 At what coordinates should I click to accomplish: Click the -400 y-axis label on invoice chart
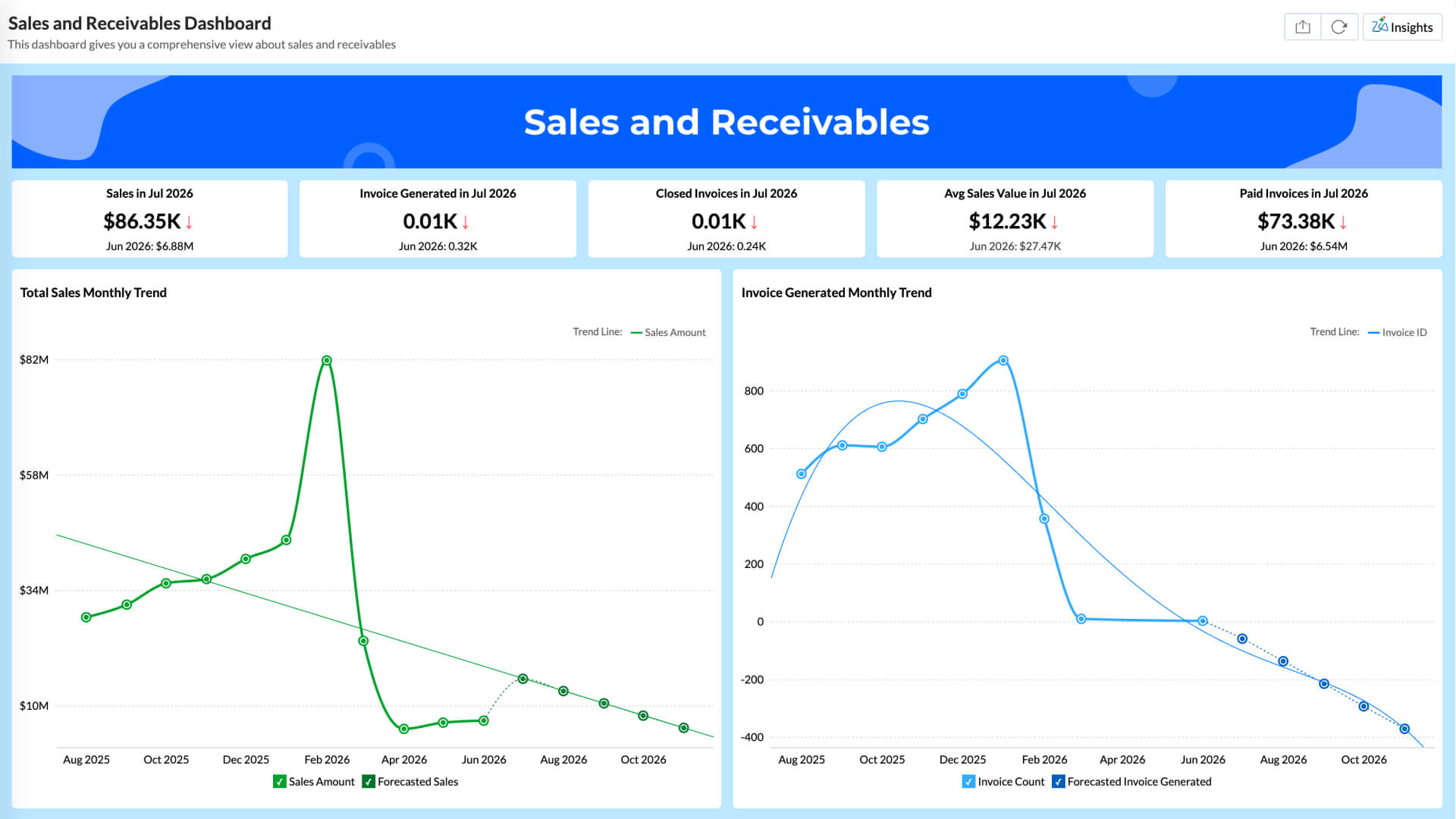pyautogui.click(x=752, y=737)
